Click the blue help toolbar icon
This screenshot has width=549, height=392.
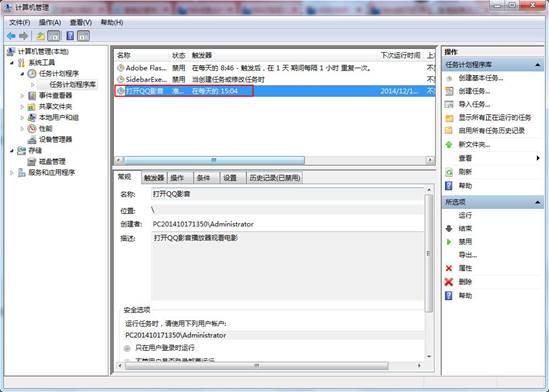pos(70,36)
